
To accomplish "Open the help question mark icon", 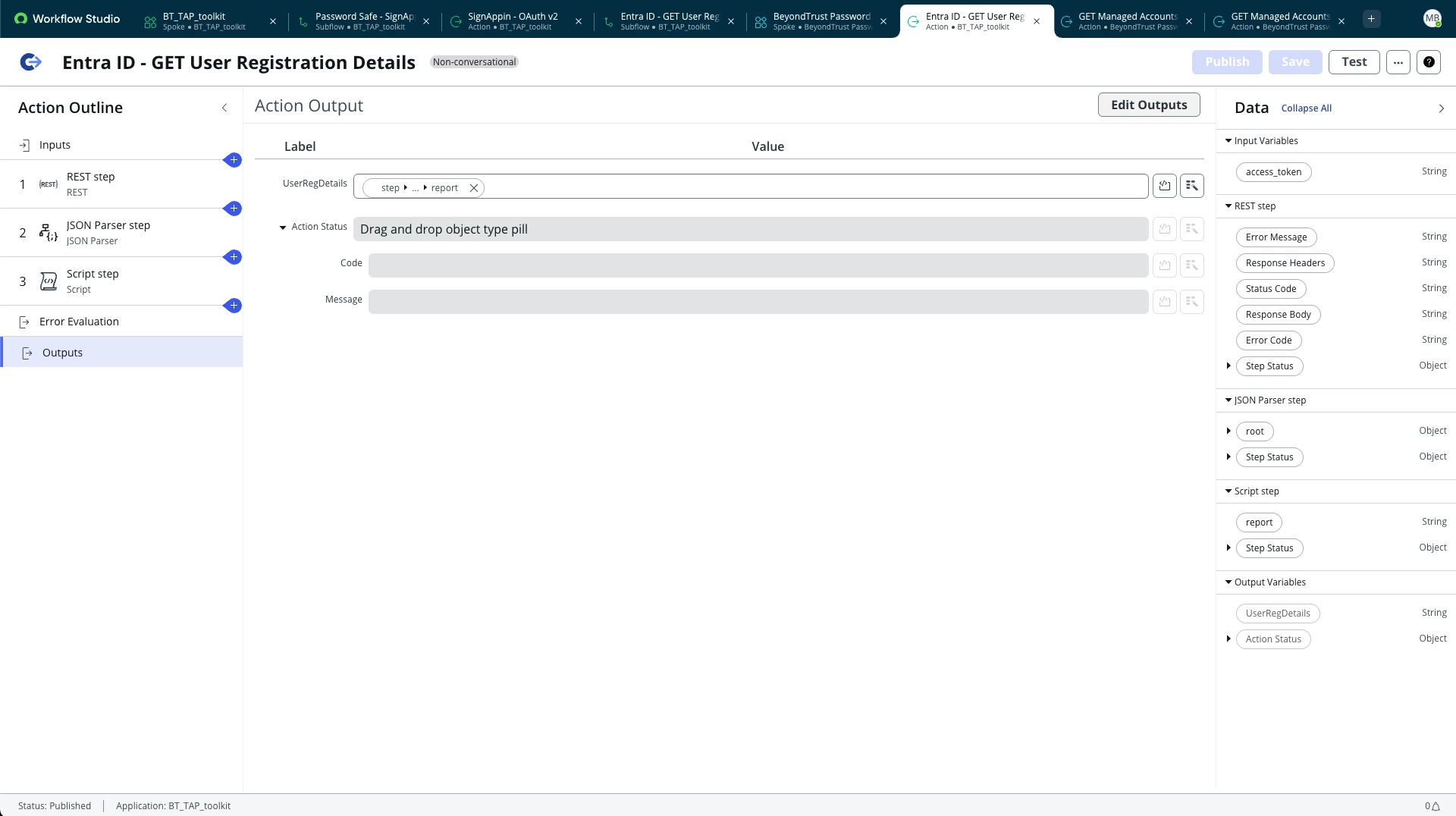I will pyautogui.click(x=1429, y=62).
